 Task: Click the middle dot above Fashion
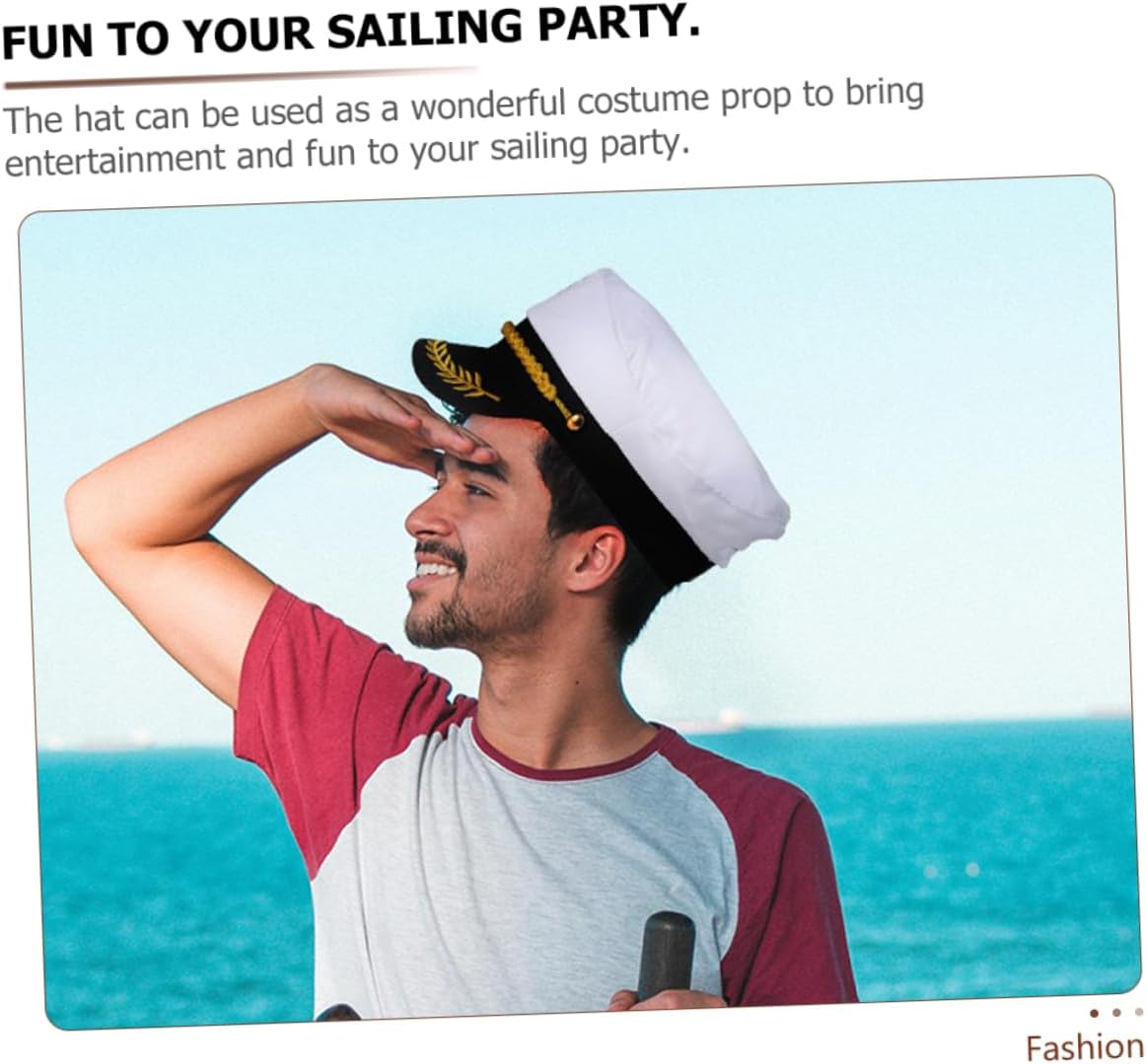[1116, 1013]
